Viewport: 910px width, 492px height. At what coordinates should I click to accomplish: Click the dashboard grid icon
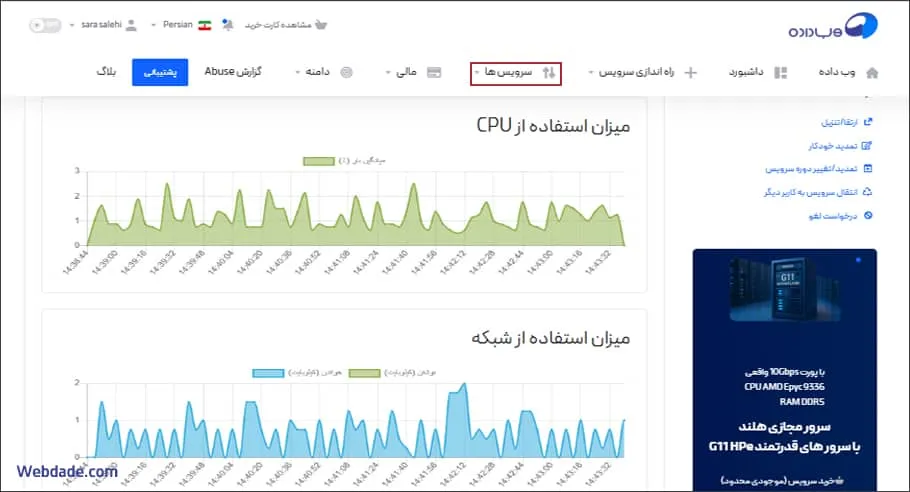tap(781, 73)
